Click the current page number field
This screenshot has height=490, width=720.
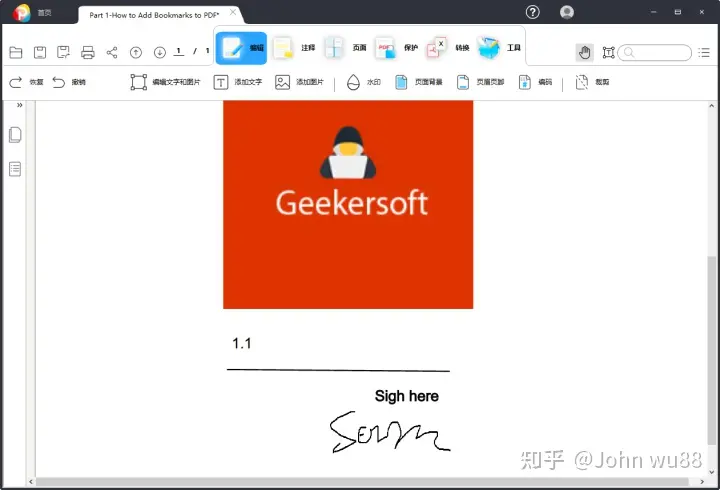point(179,51)
